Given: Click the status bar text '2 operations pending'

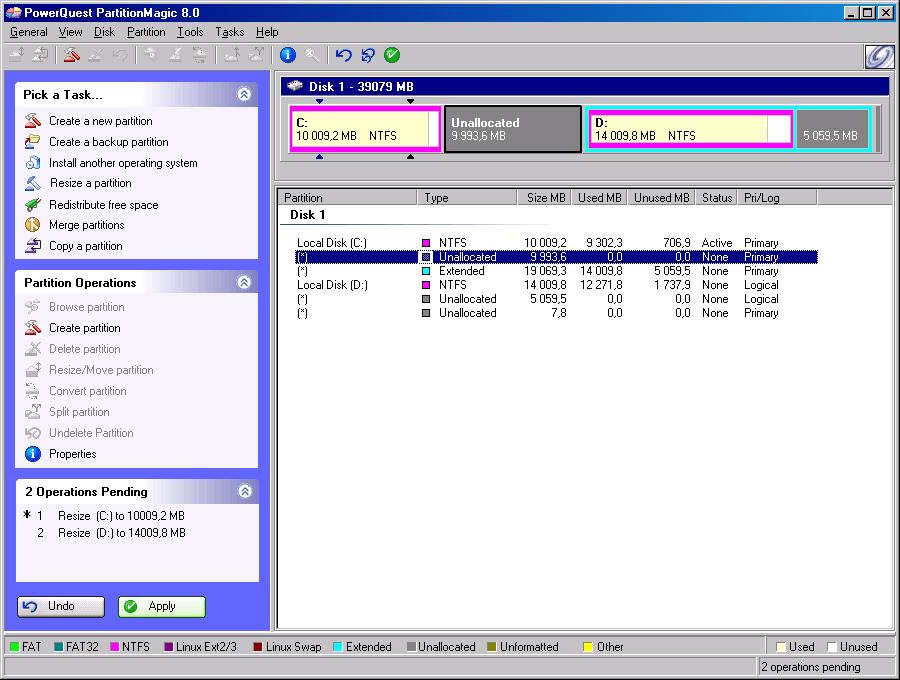Looking at the screenshot, I should pyautogui.click(x=810, y=667).
